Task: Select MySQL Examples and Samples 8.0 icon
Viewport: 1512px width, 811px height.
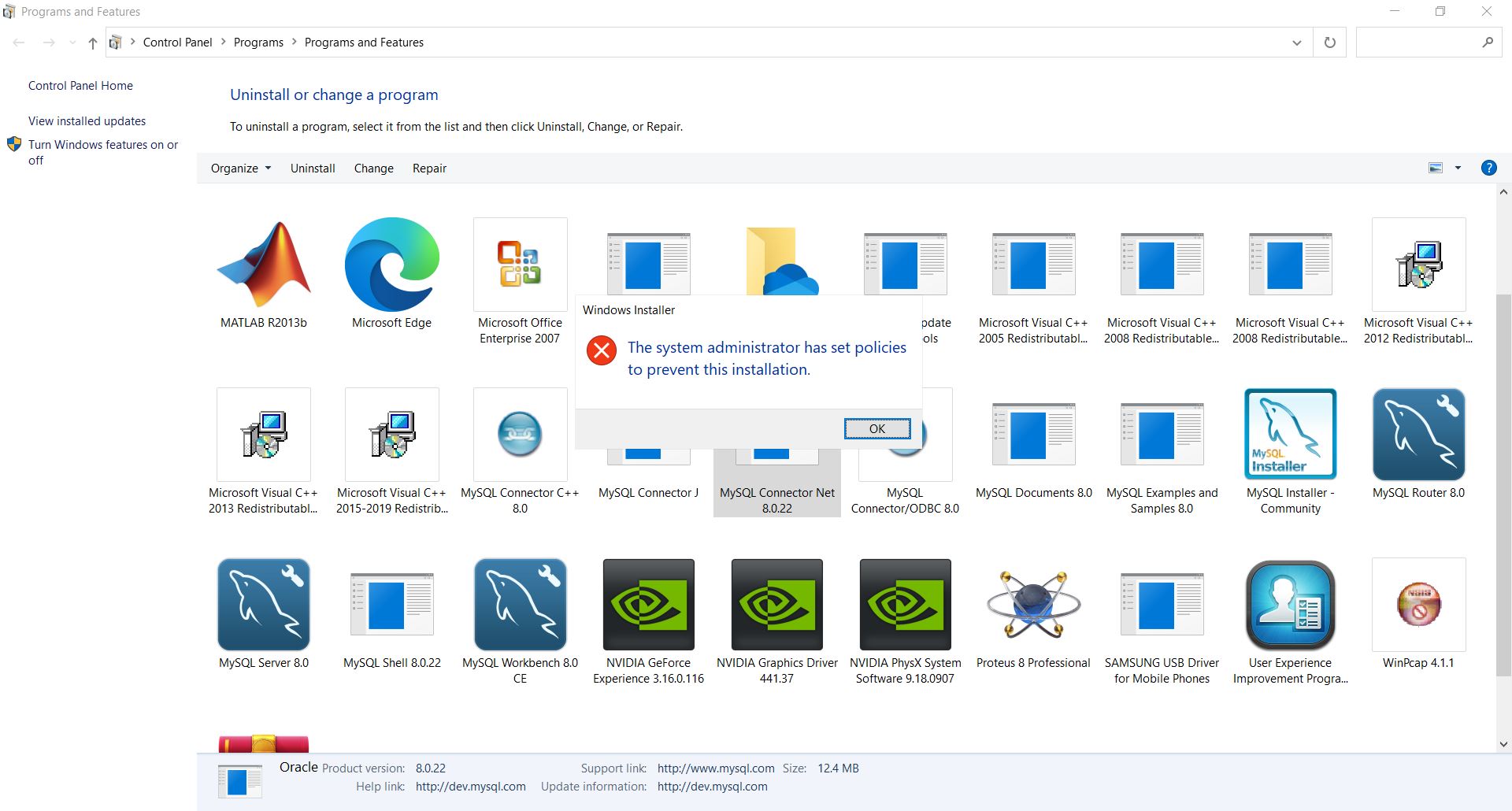Action: pyautogui.click(x=1162, y=435)
